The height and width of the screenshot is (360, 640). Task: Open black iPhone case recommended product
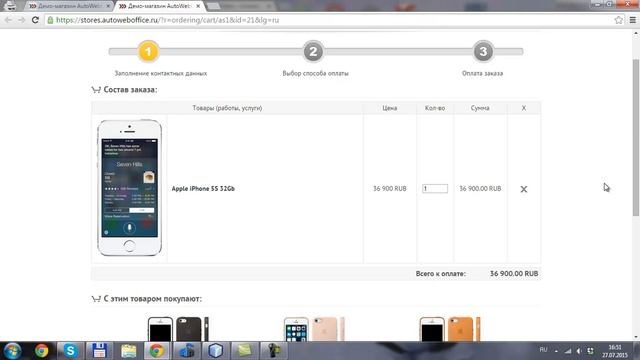[178, 329]
